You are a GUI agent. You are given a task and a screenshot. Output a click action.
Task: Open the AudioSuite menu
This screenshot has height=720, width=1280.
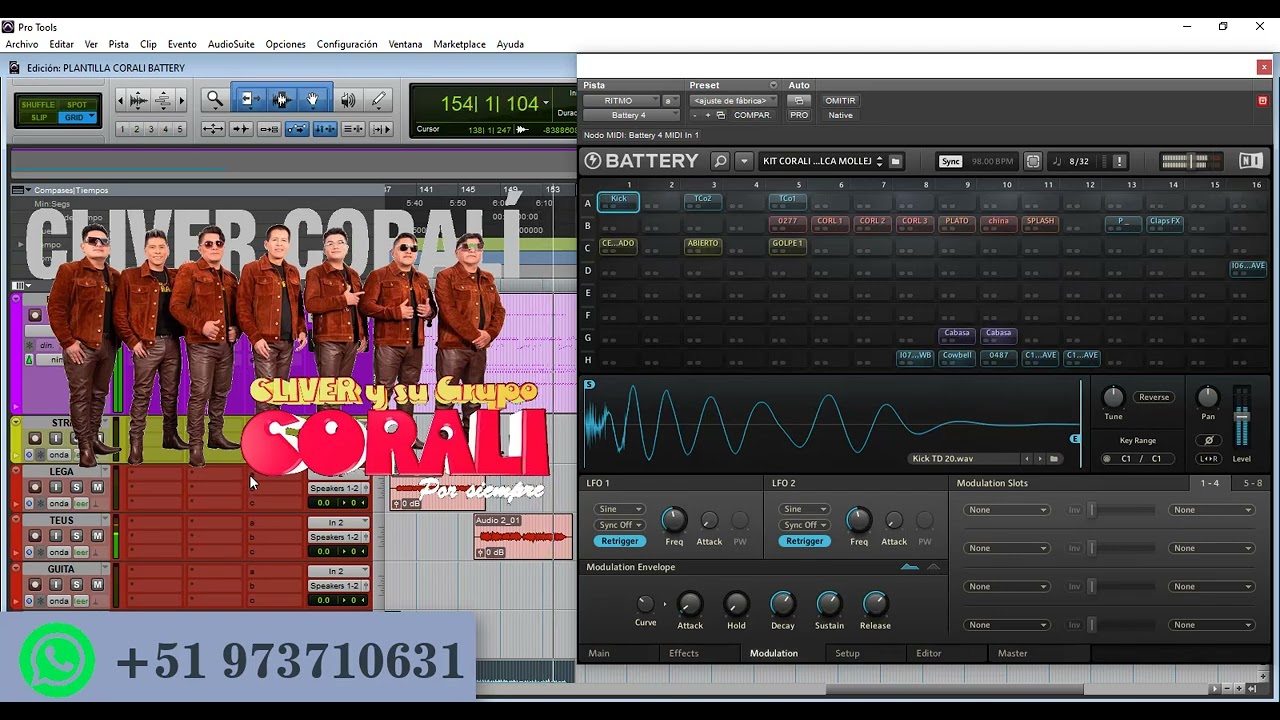(231, 44)
